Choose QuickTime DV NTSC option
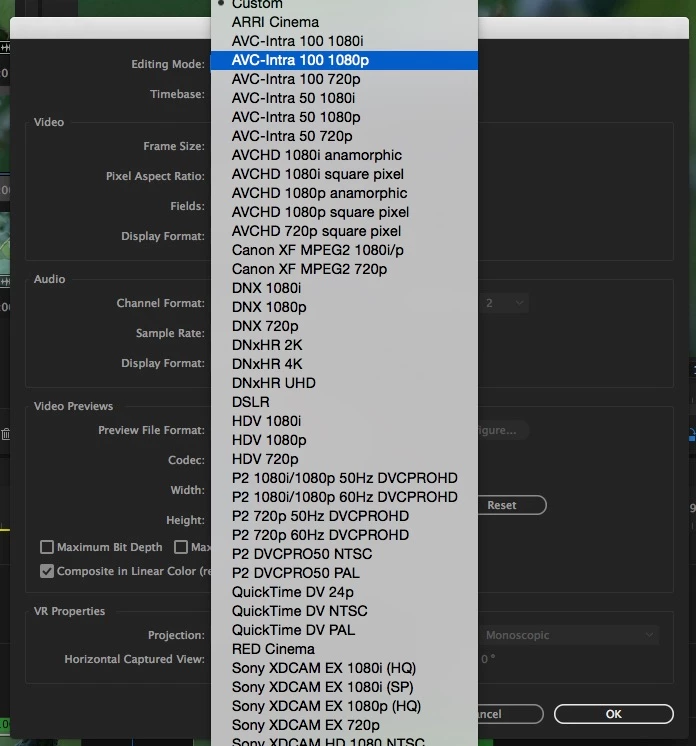Screen dimensions: 696x746 [x=344, y=611]
